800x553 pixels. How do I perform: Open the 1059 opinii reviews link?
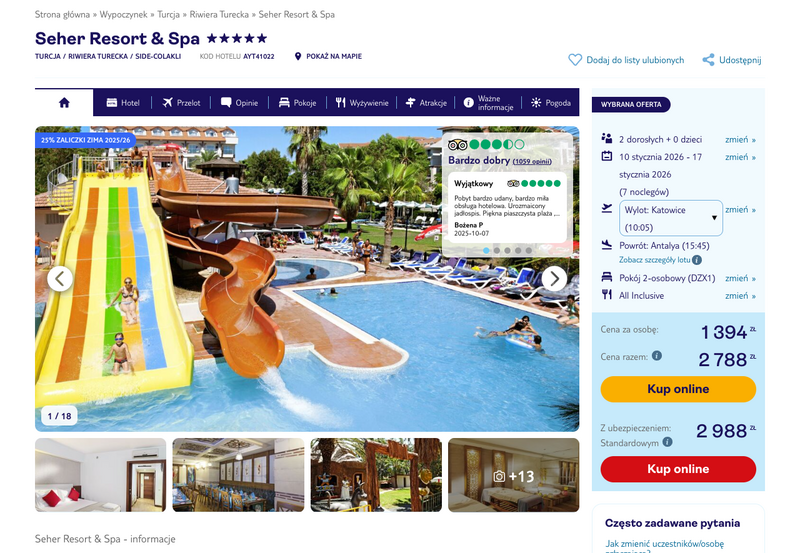tap(532, 161)
